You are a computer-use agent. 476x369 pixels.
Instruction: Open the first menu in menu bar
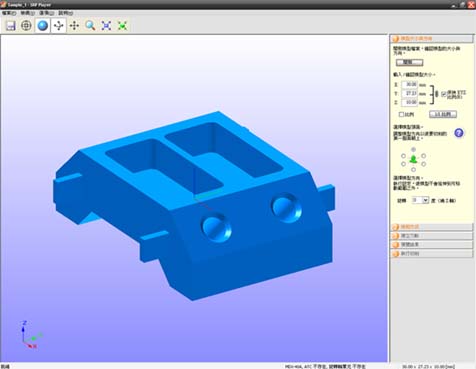(x=9, y=13)
